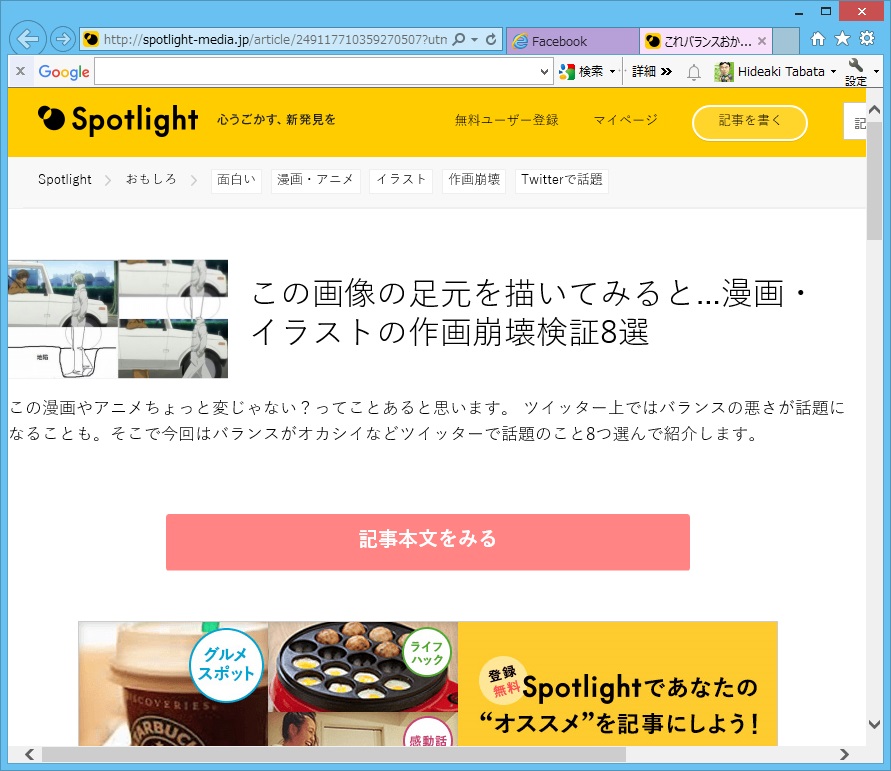Open Favorites with the star icon
This screenshot has height=771, width=891.
842,39
